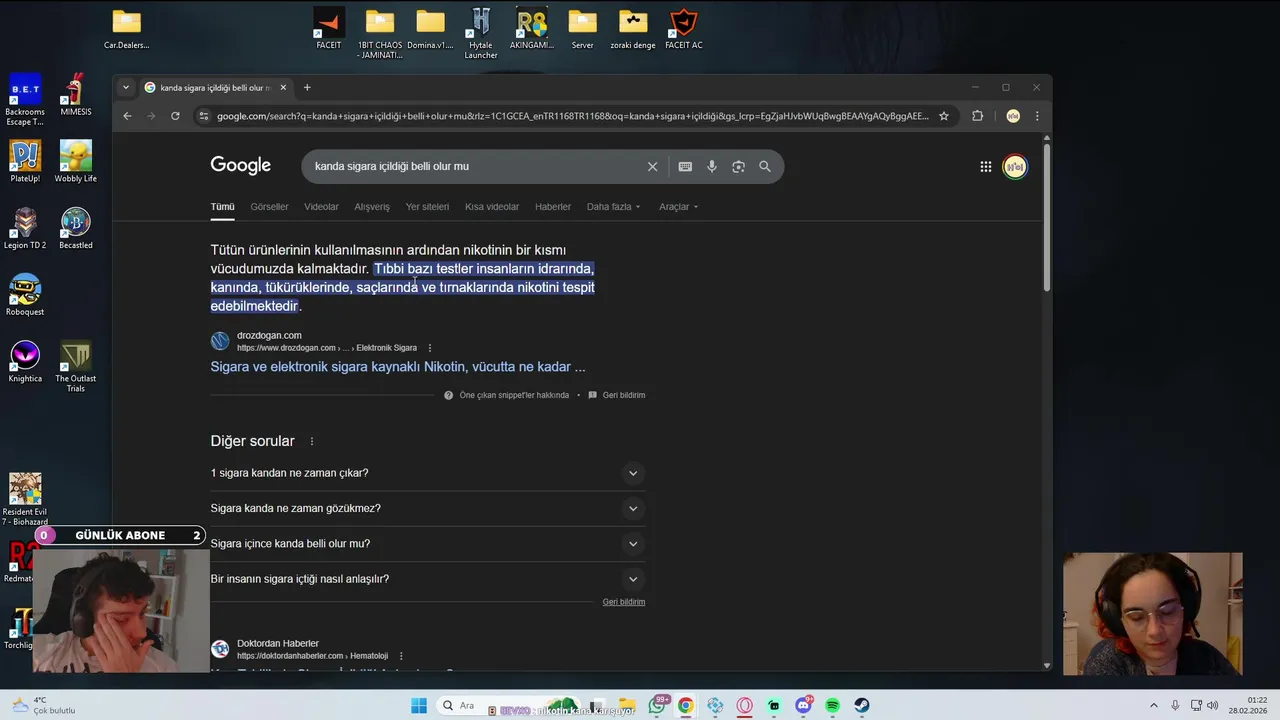
Task: Switch to the Kısa videolar tab
Action: [x=492, y=207]
